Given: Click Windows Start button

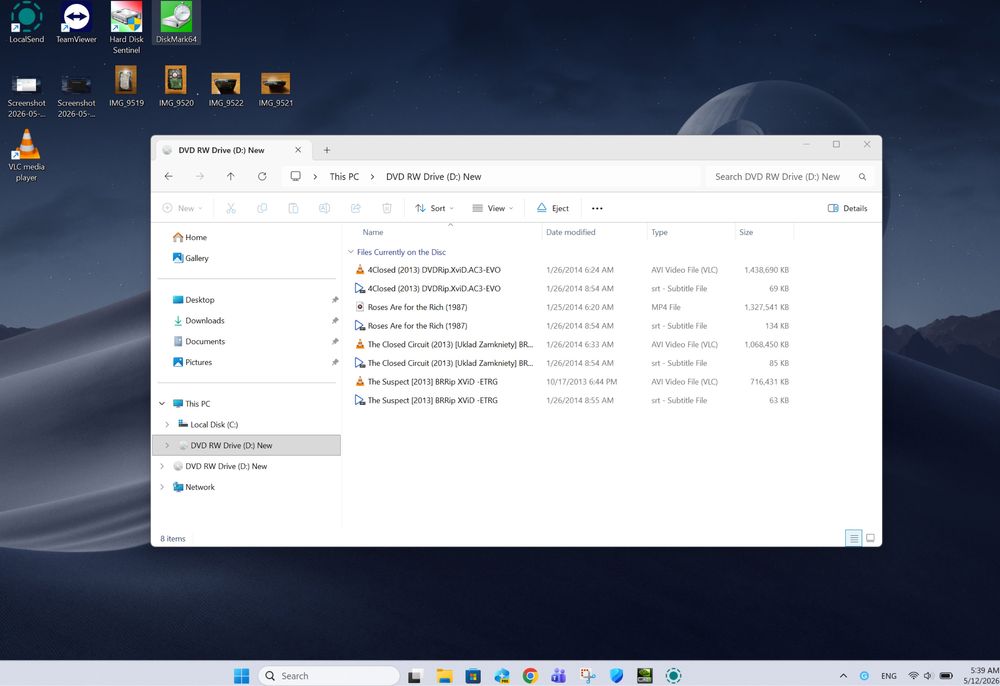Looking at the screenshot, I should (x=242, y=676).
